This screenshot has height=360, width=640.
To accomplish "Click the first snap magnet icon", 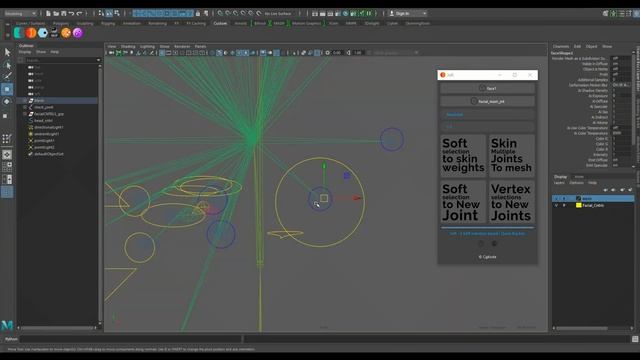I will coord(220,13).
